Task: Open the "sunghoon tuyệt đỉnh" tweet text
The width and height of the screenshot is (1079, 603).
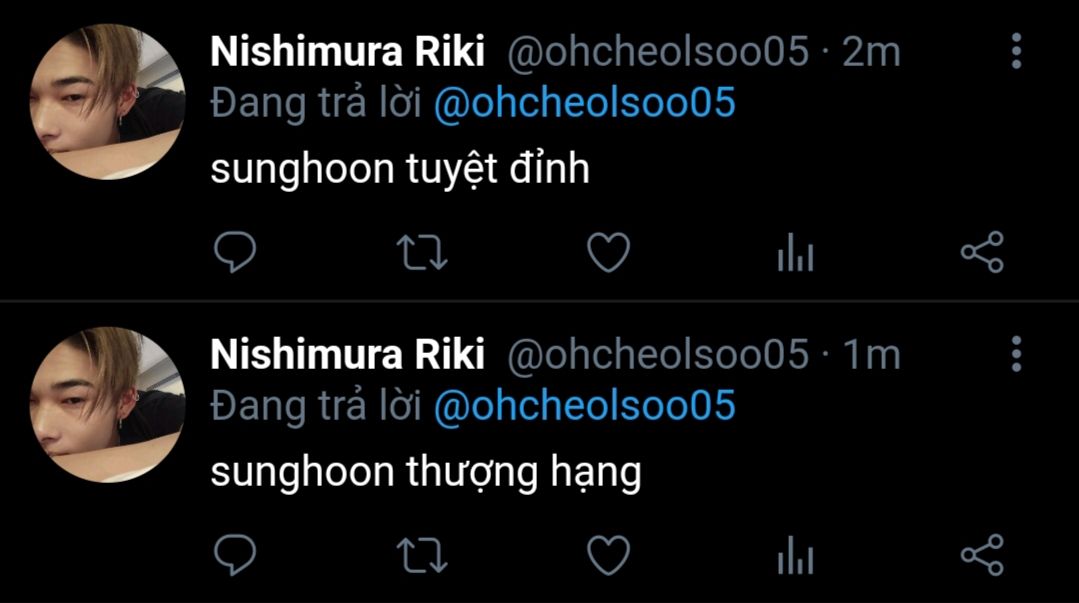Action: coord(400,170)
